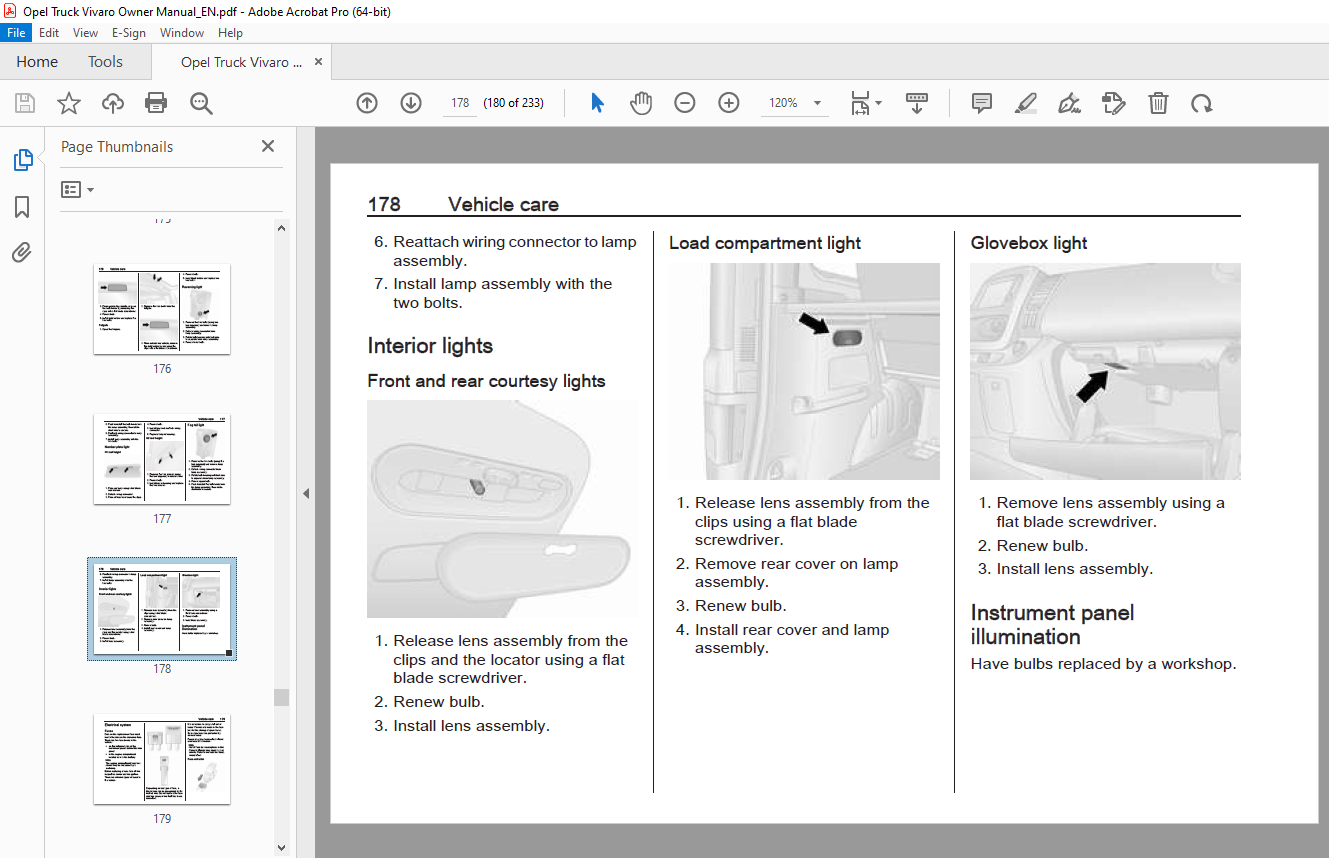Click the Save file icon
The height and width of the screenshot is (858, 1329).
(x=25, y=103)
